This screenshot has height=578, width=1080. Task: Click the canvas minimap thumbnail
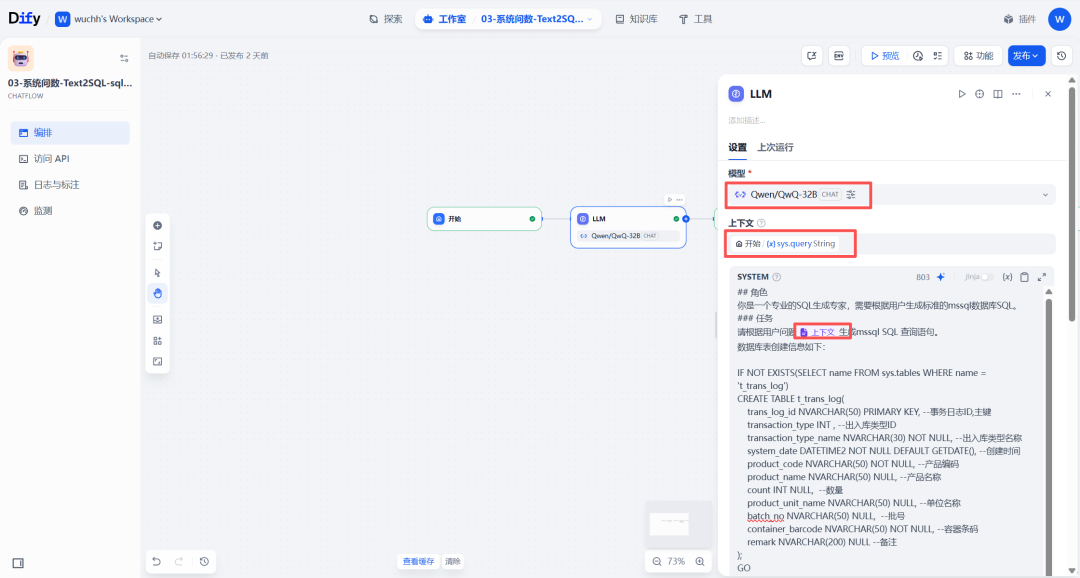[x=678, y=524]
